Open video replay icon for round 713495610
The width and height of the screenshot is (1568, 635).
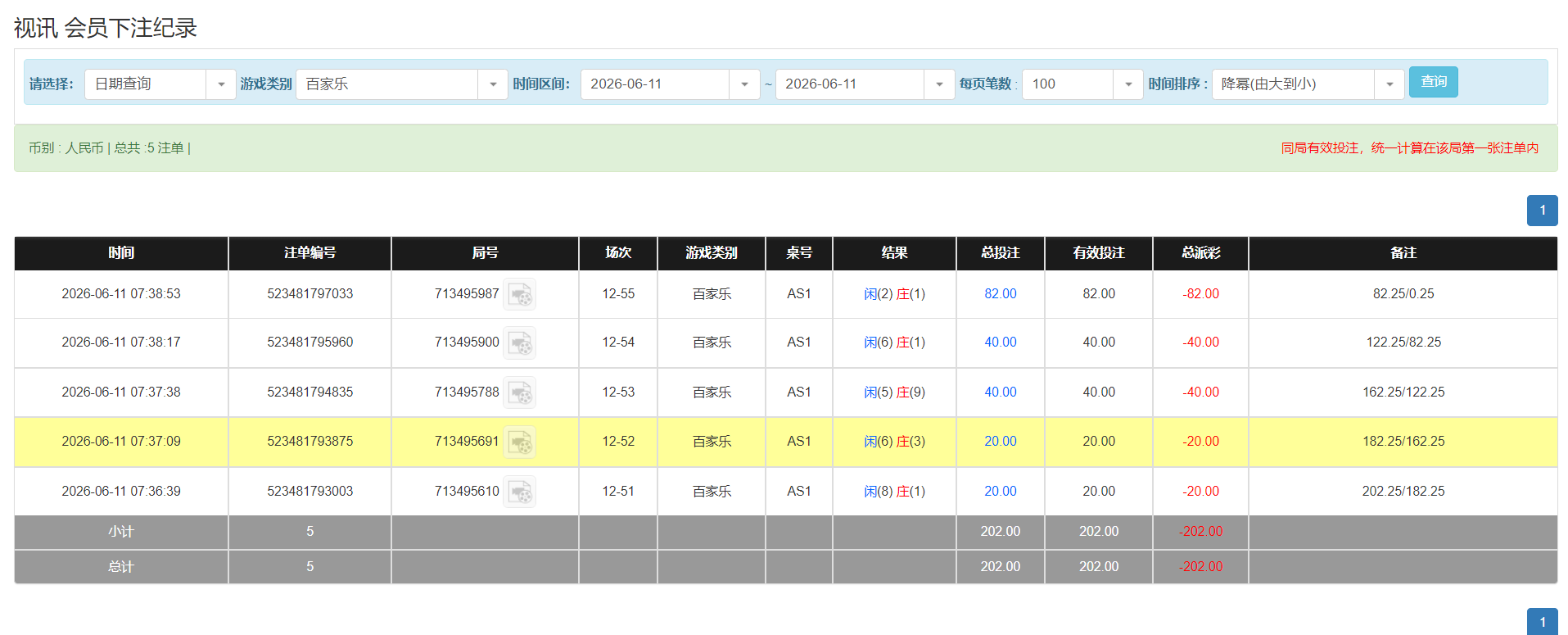click(x=519, y=492)
